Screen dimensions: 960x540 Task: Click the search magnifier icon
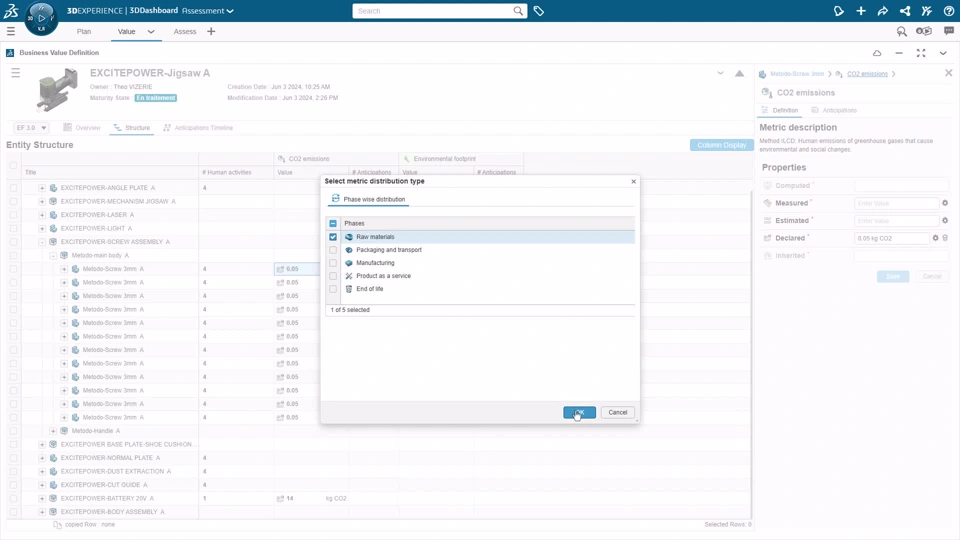(518, 11)
